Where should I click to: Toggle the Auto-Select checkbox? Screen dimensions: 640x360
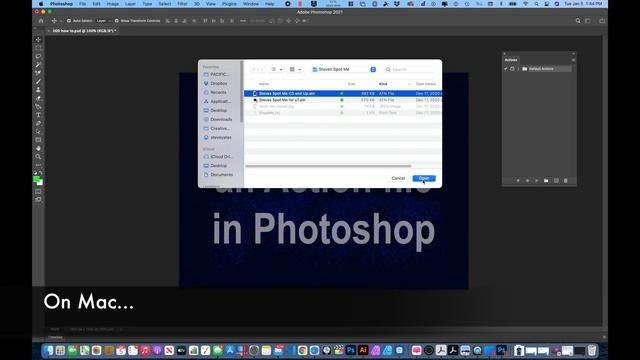point(69,21)
